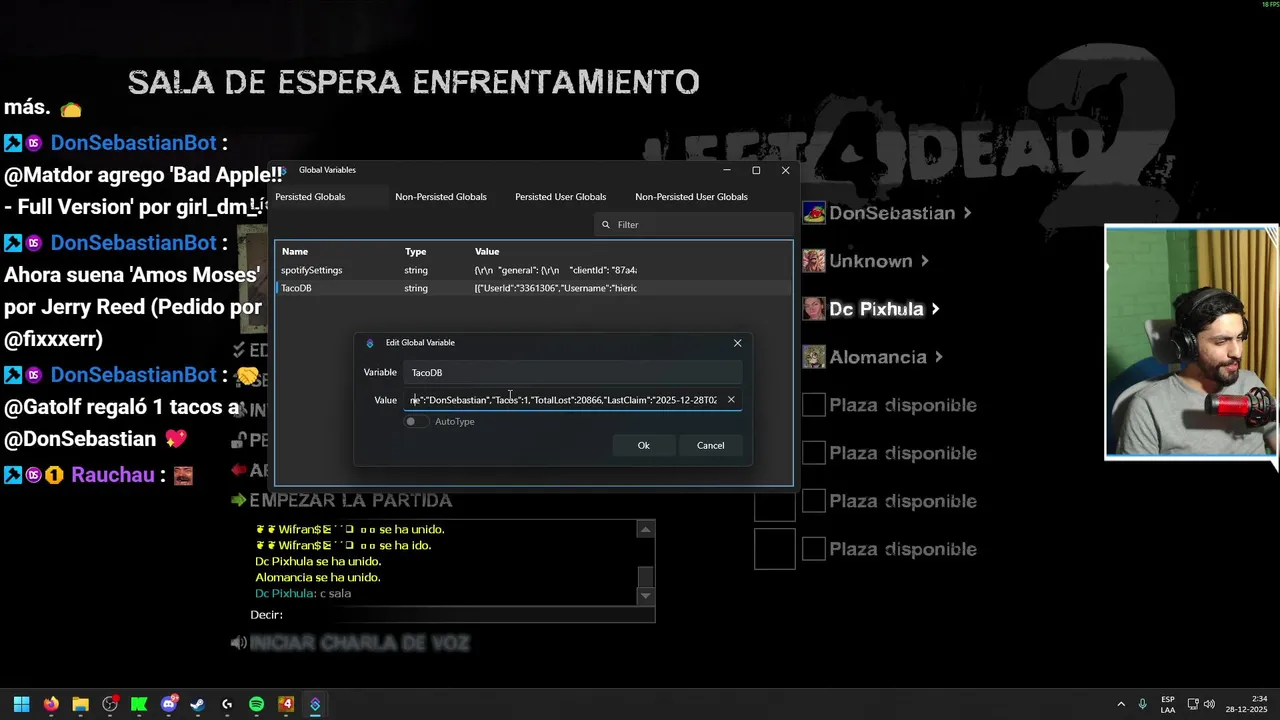The height and width of the screenshot is (720, 1280).
Task: Open the Windows Start menu
Action: (x=21, y=704)
